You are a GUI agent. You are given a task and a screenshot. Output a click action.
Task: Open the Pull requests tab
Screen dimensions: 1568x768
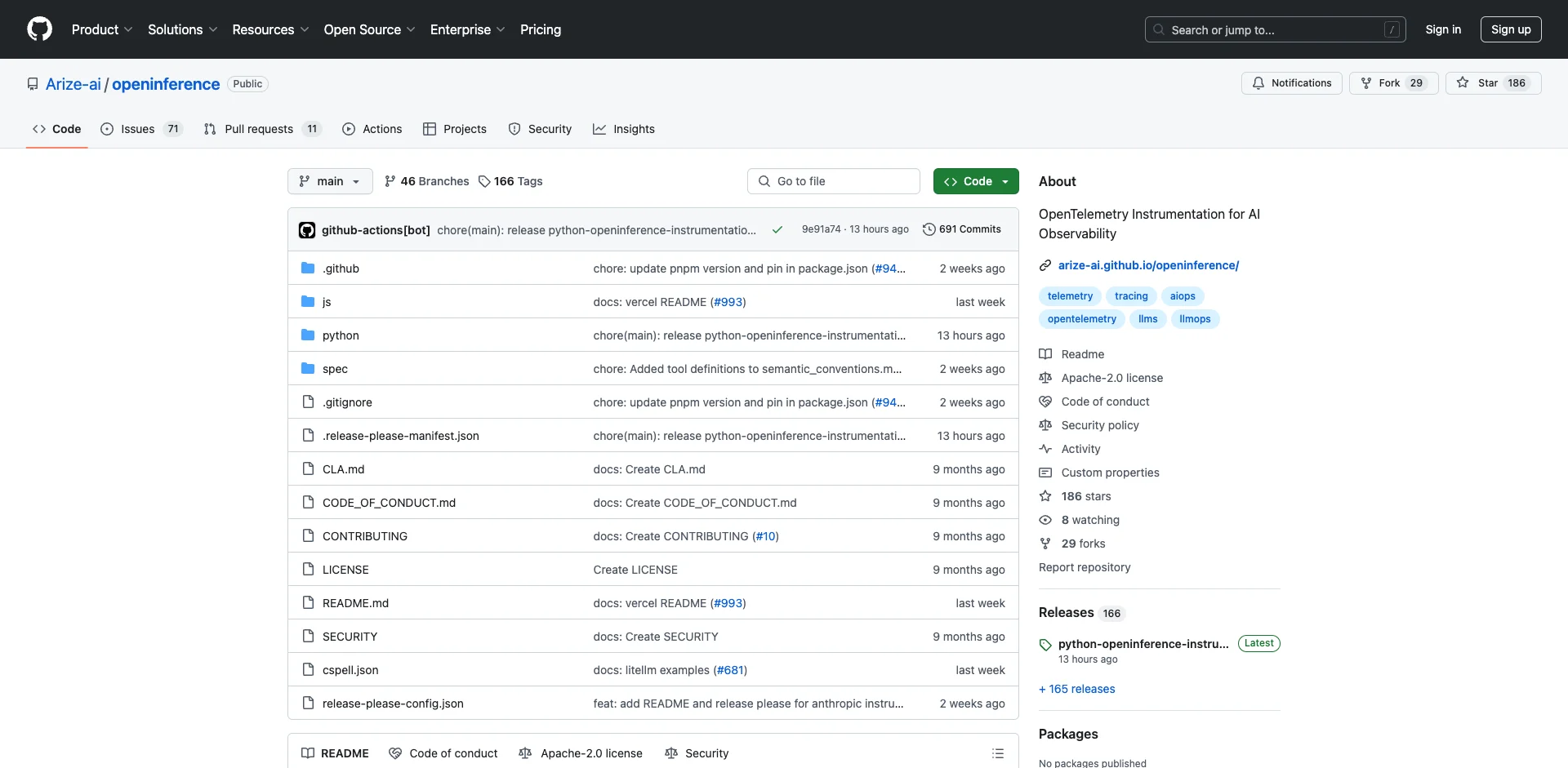262,129
